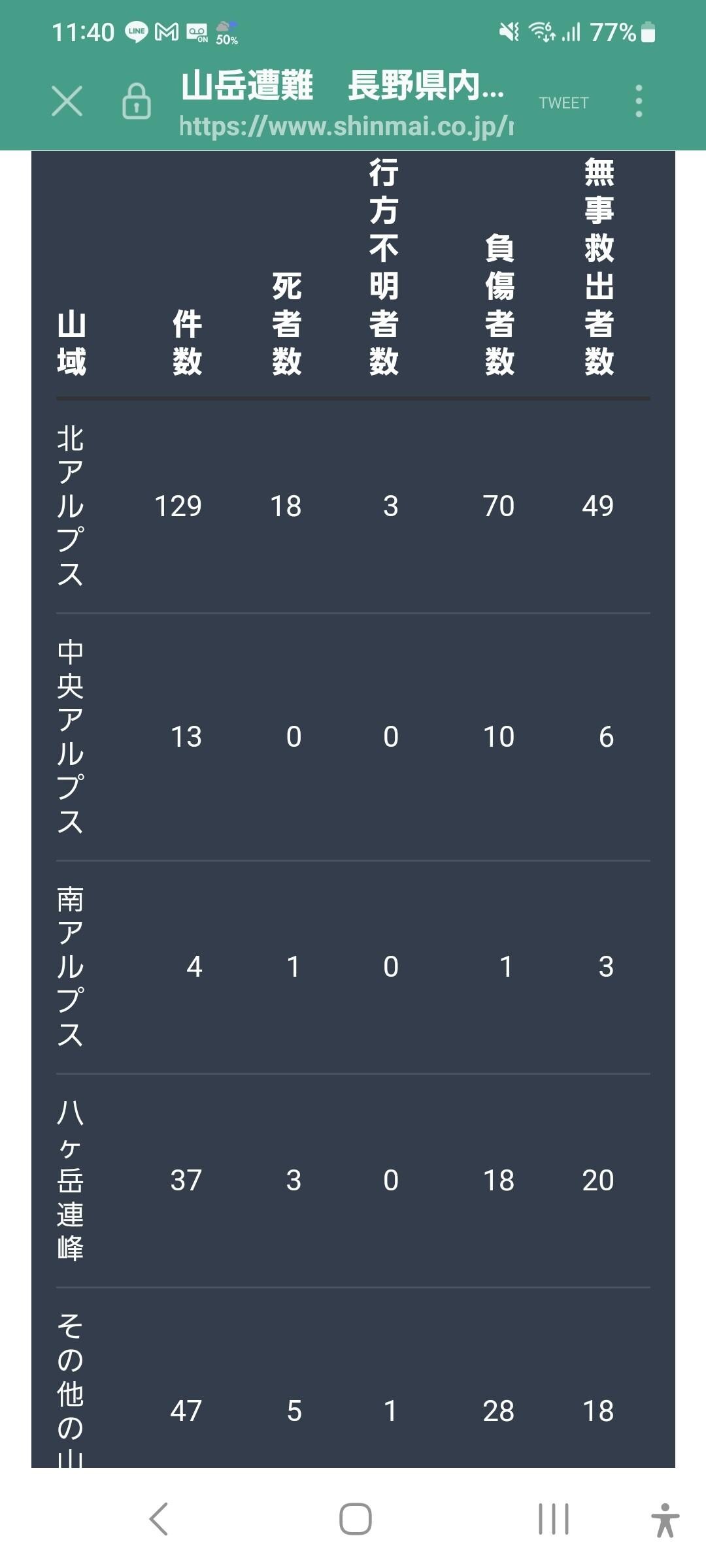Open the recent apps overview
The height and width of the screenshot is (1568, 706).
pos(553,1518)
